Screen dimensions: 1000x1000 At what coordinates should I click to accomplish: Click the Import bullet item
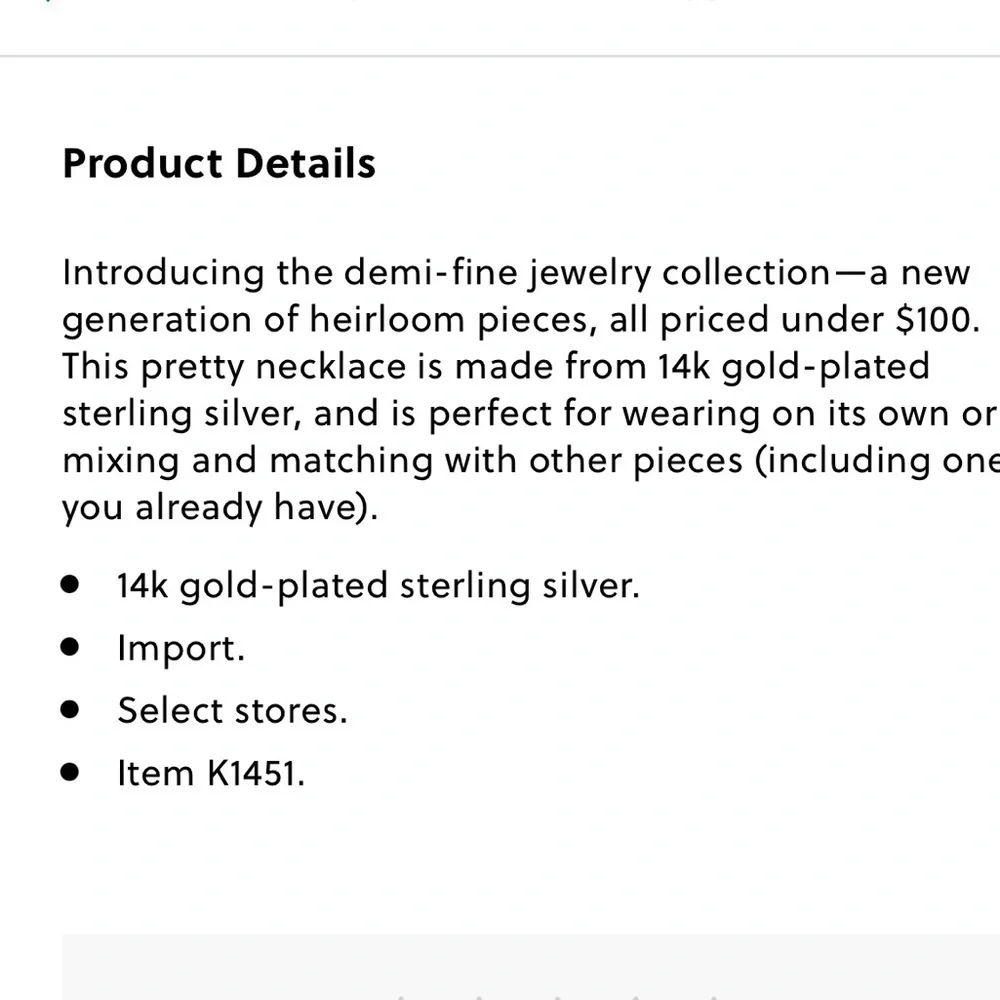181,649
